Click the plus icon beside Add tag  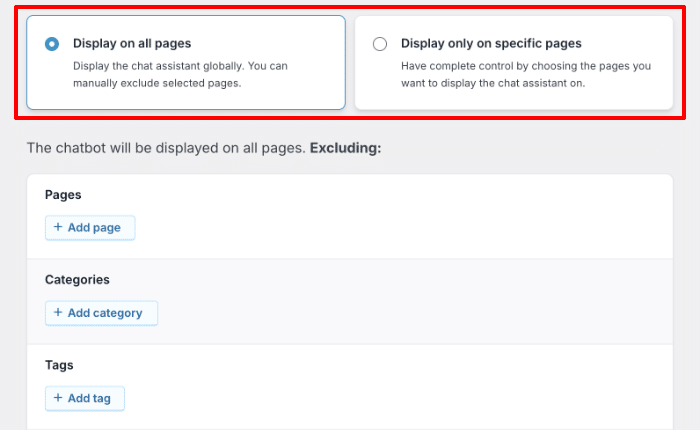58,397
